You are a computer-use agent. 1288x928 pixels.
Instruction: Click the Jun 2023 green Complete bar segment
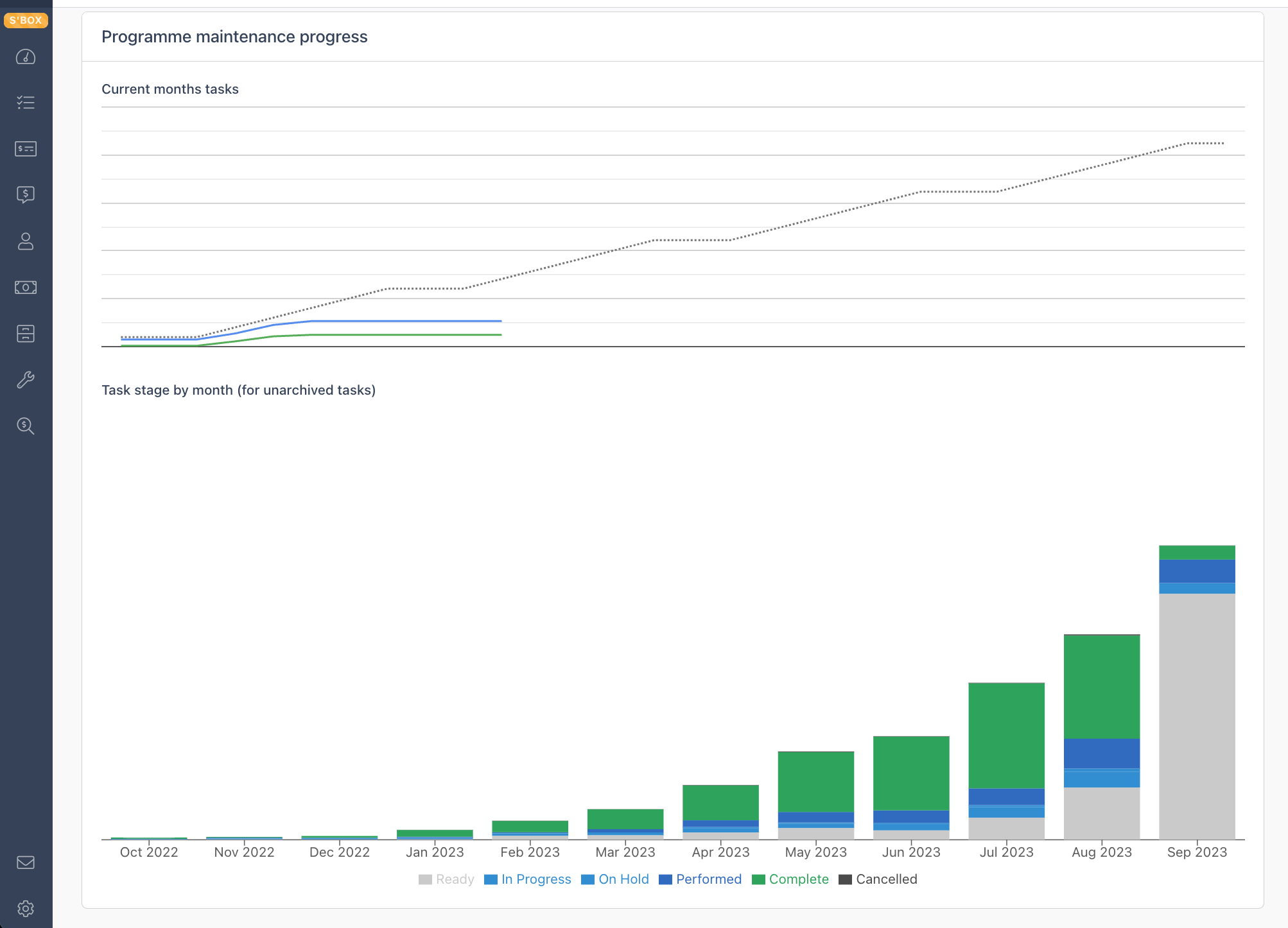911,773
